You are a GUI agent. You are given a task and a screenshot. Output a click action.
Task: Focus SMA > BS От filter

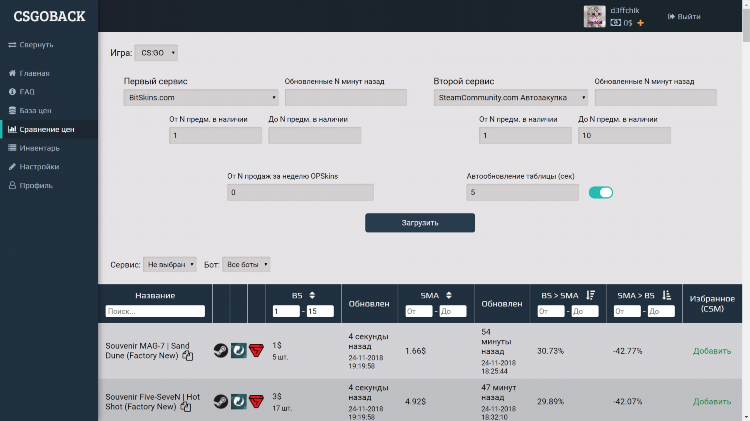(627, 311)
